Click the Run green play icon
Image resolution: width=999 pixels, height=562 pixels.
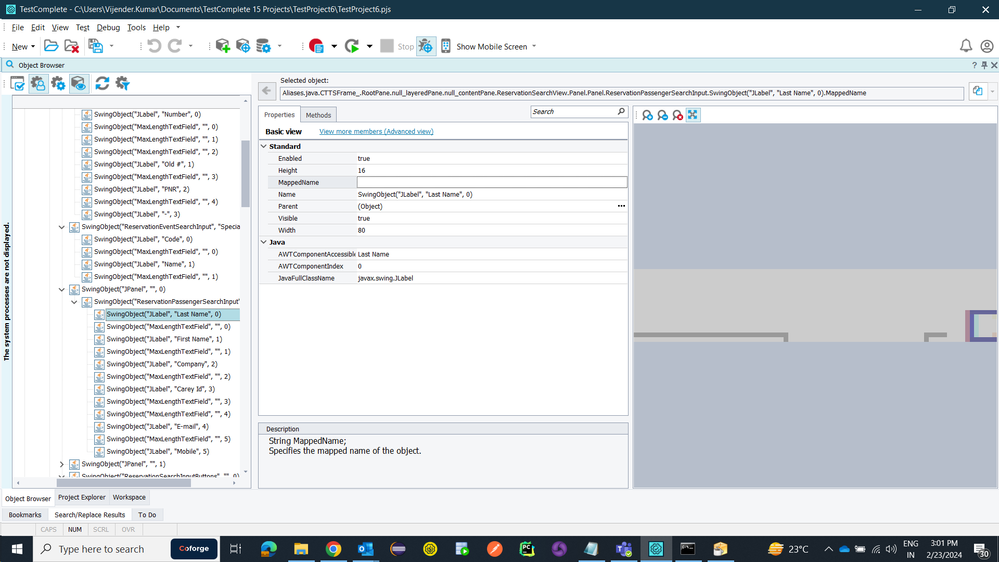[351, 46]
